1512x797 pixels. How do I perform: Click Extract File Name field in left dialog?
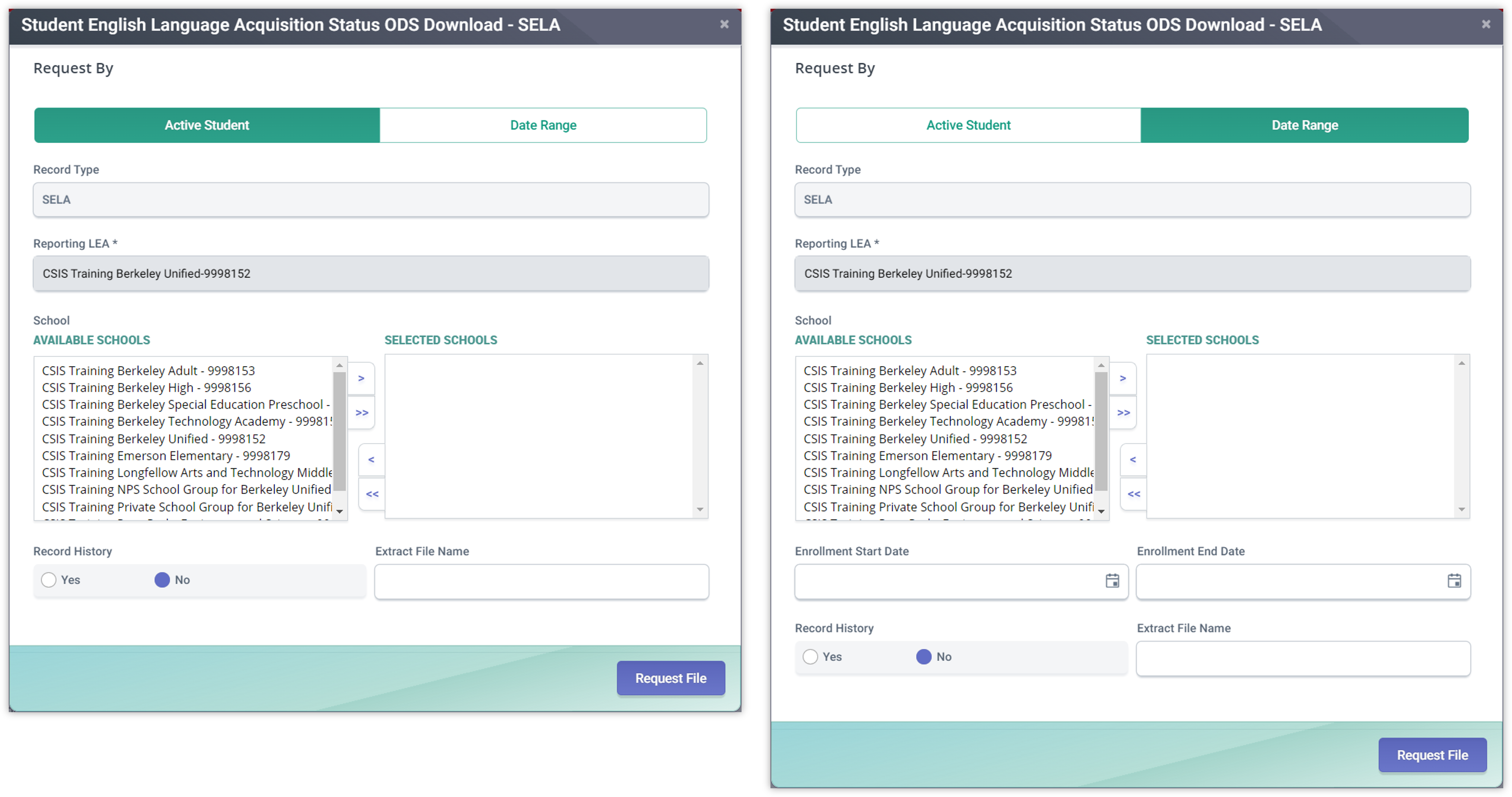541,582
